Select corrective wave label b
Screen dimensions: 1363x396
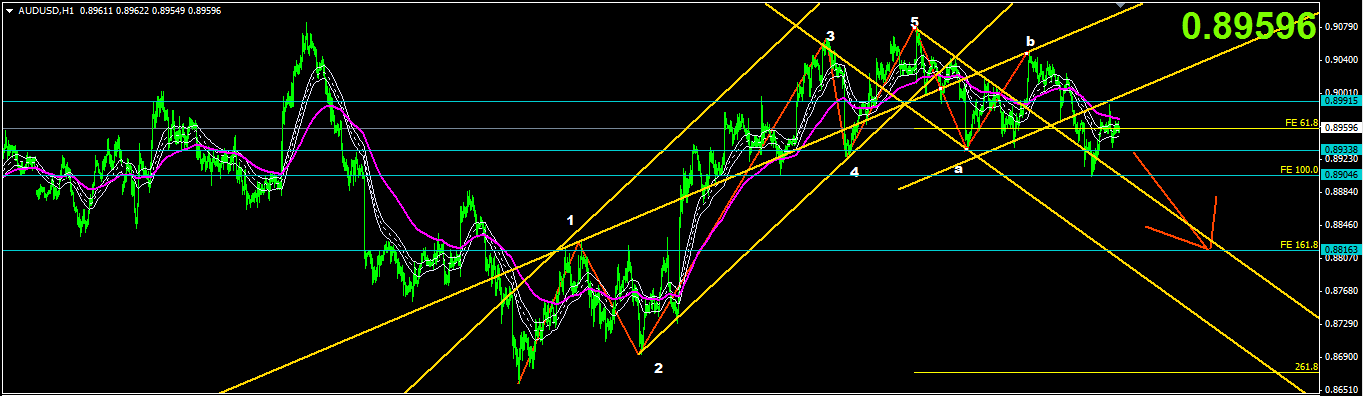coord(1030,41)
